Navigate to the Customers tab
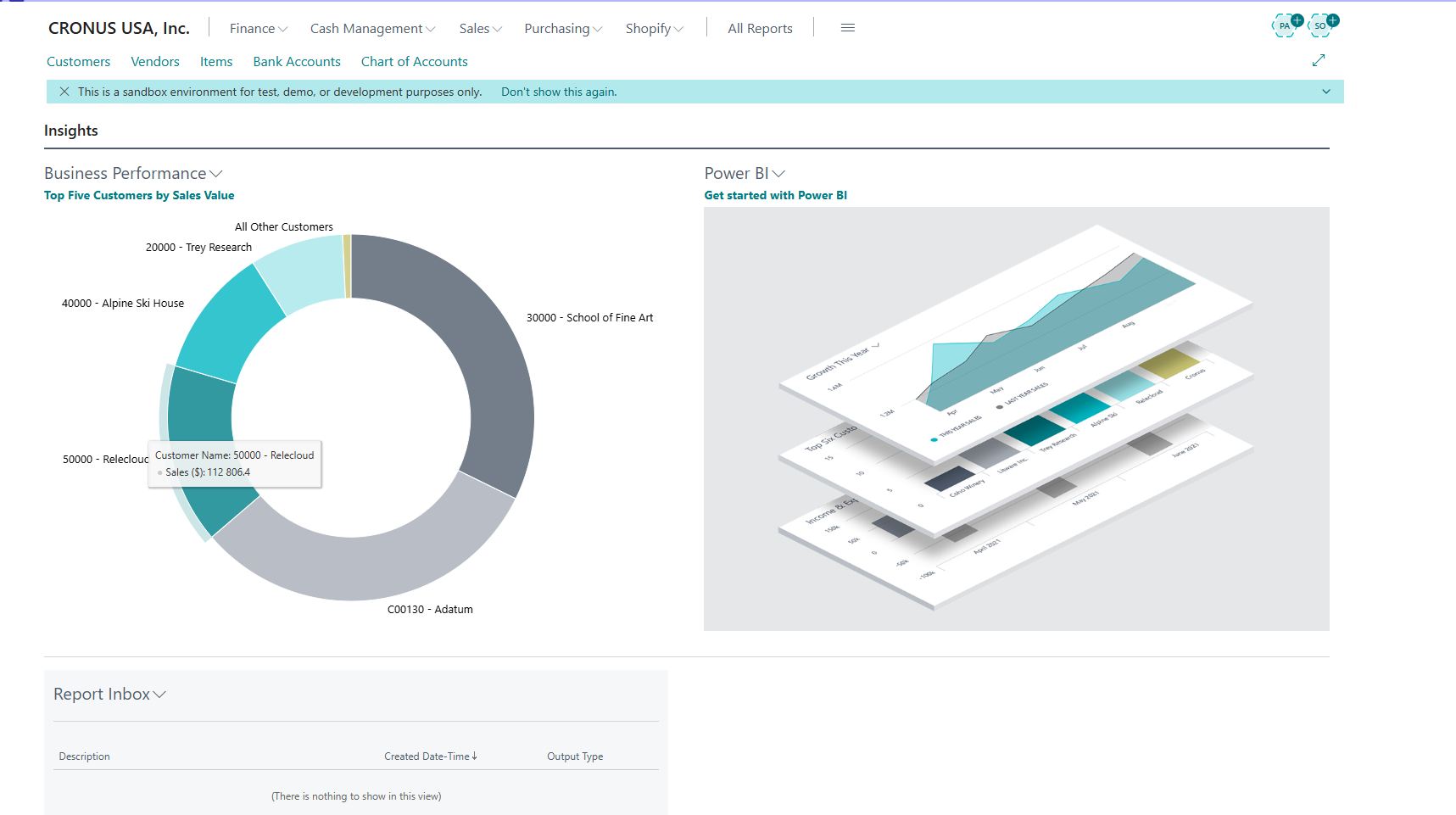 pos(78,61)
